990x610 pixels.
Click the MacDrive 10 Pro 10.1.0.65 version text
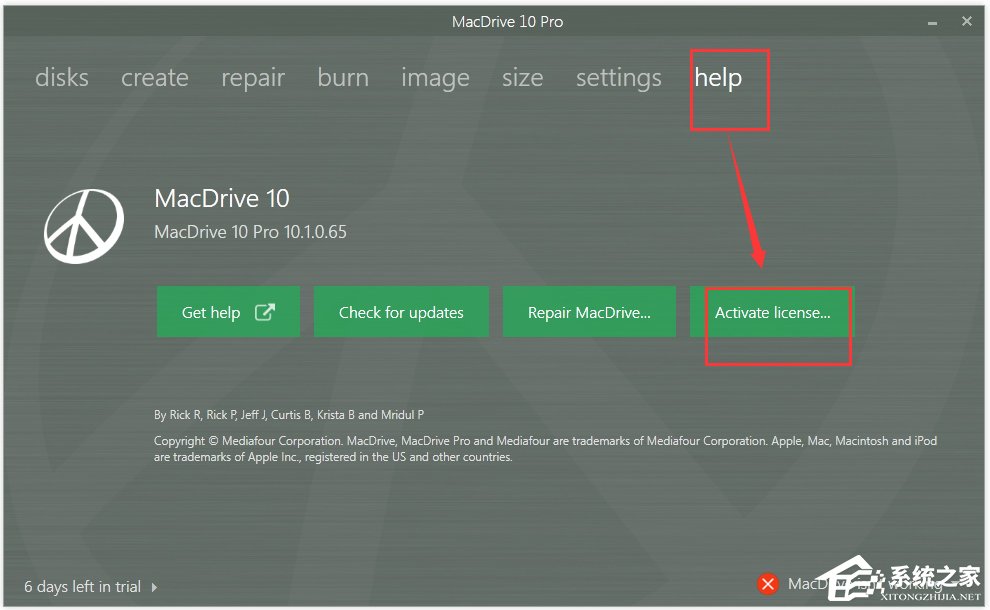[x=250, y=232]
